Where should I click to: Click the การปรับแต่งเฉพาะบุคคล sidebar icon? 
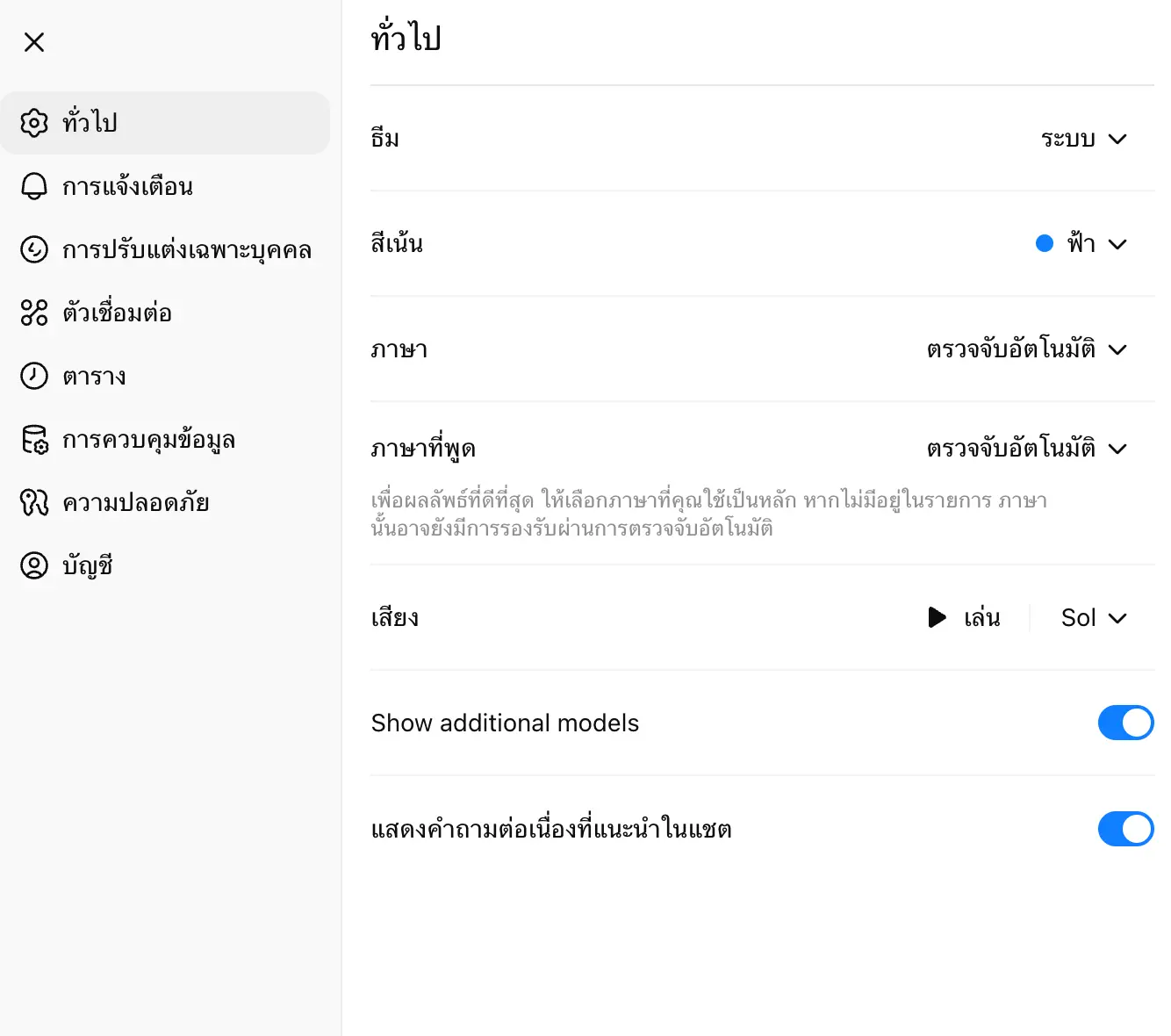click(34, 249)
